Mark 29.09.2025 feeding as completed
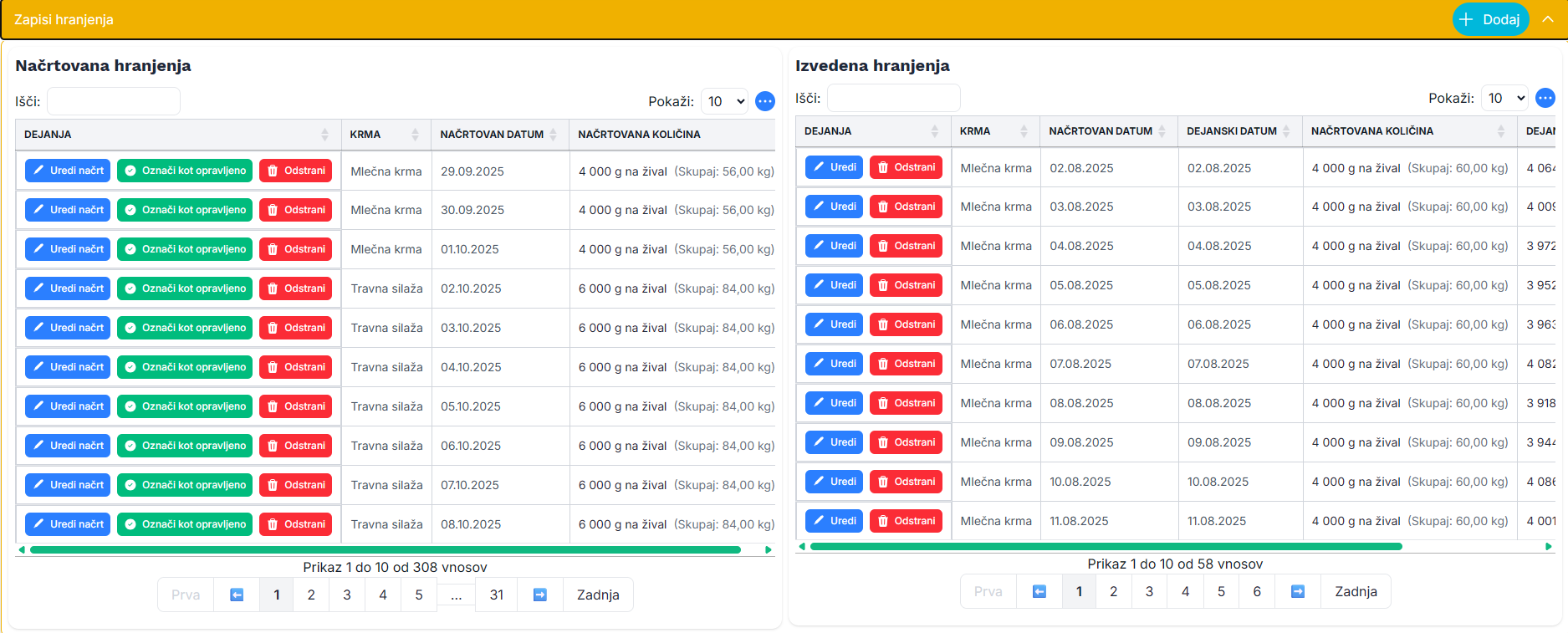The image size is (1568, 633). [x=185, y=171]
